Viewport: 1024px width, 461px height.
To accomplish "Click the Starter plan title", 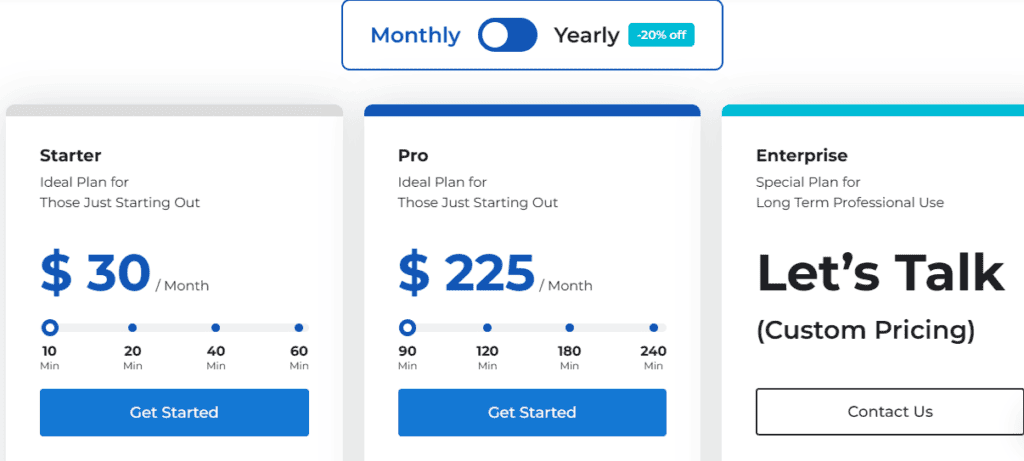I will pyautogui.click(x=71, y=155).
